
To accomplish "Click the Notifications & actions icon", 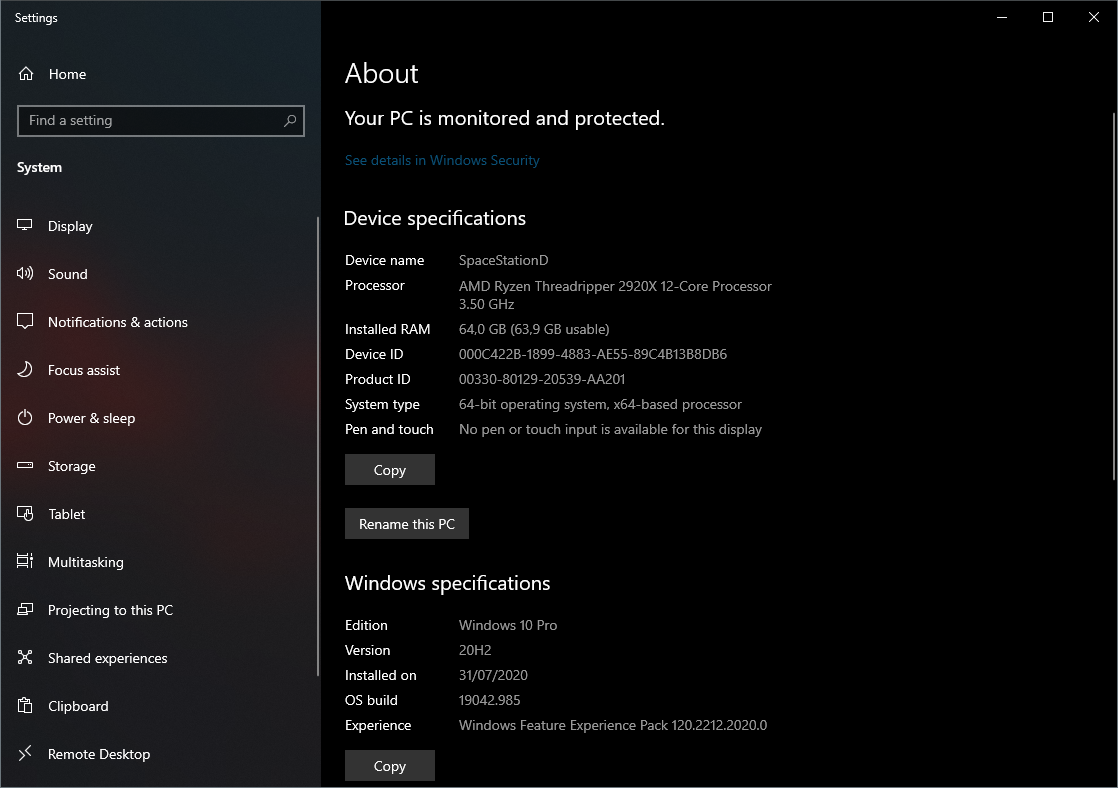I will (26, 322).
